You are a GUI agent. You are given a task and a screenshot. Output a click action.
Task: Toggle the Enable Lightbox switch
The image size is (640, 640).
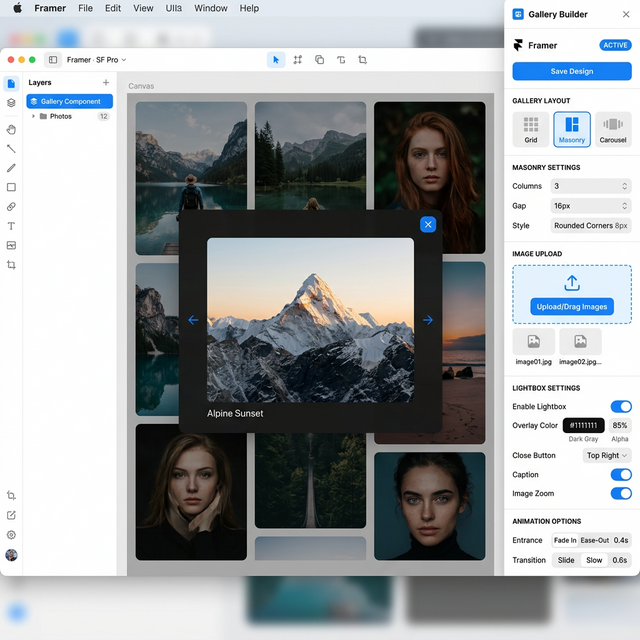(x=621, y=407)
